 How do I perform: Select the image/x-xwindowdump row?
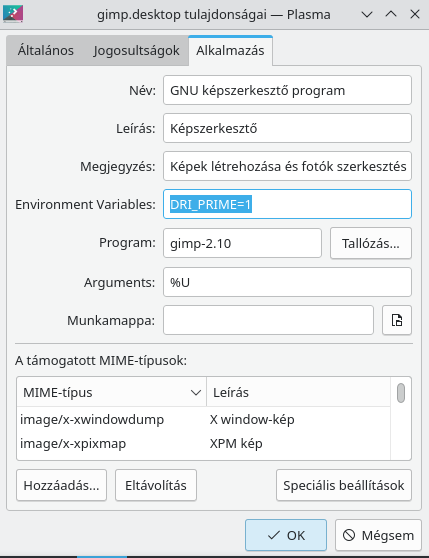[x=203, y=420]
